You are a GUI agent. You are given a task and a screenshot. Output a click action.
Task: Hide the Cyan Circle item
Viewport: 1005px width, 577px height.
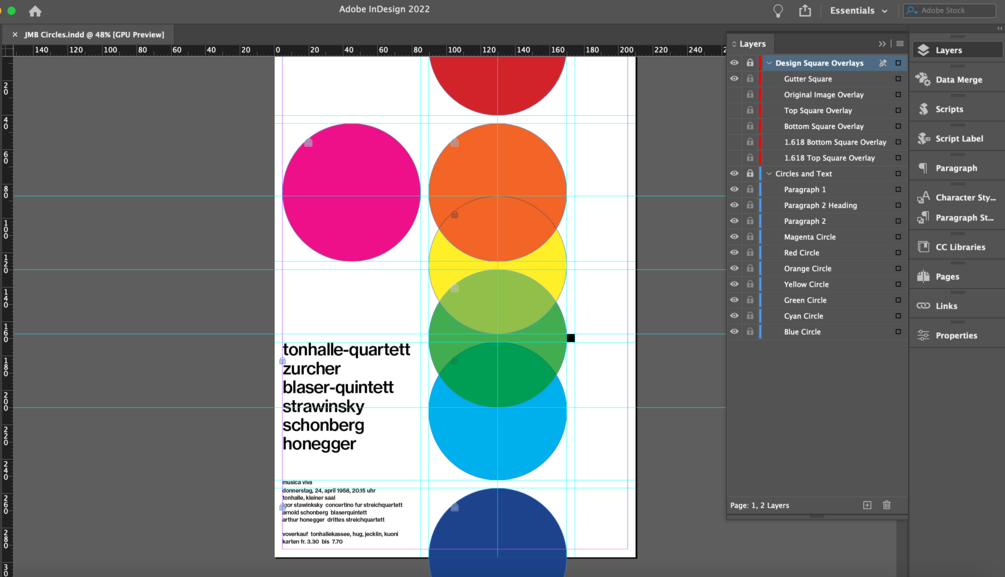point(735,316)
